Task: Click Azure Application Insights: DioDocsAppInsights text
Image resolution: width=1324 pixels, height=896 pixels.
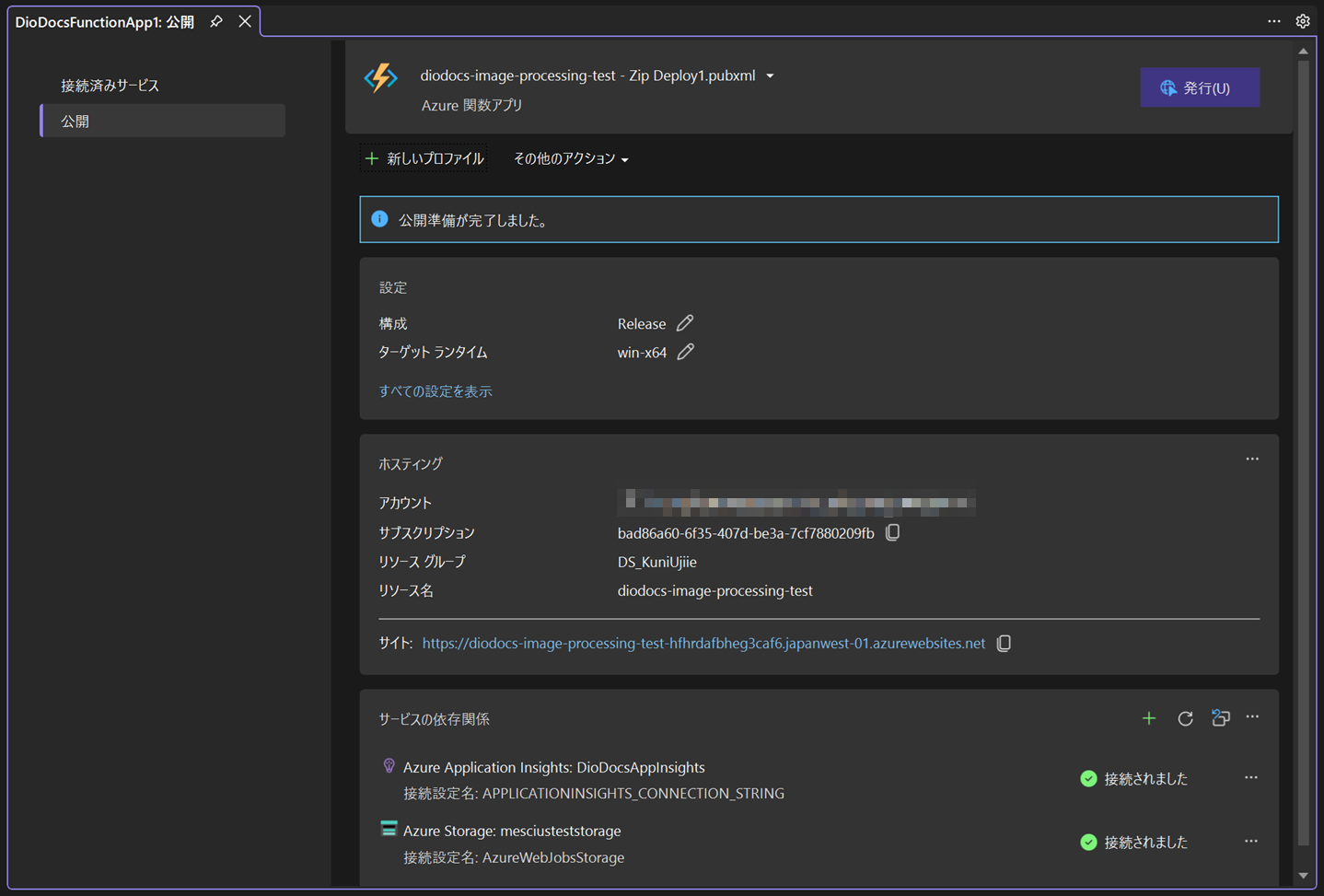Action: click(554, 767)
